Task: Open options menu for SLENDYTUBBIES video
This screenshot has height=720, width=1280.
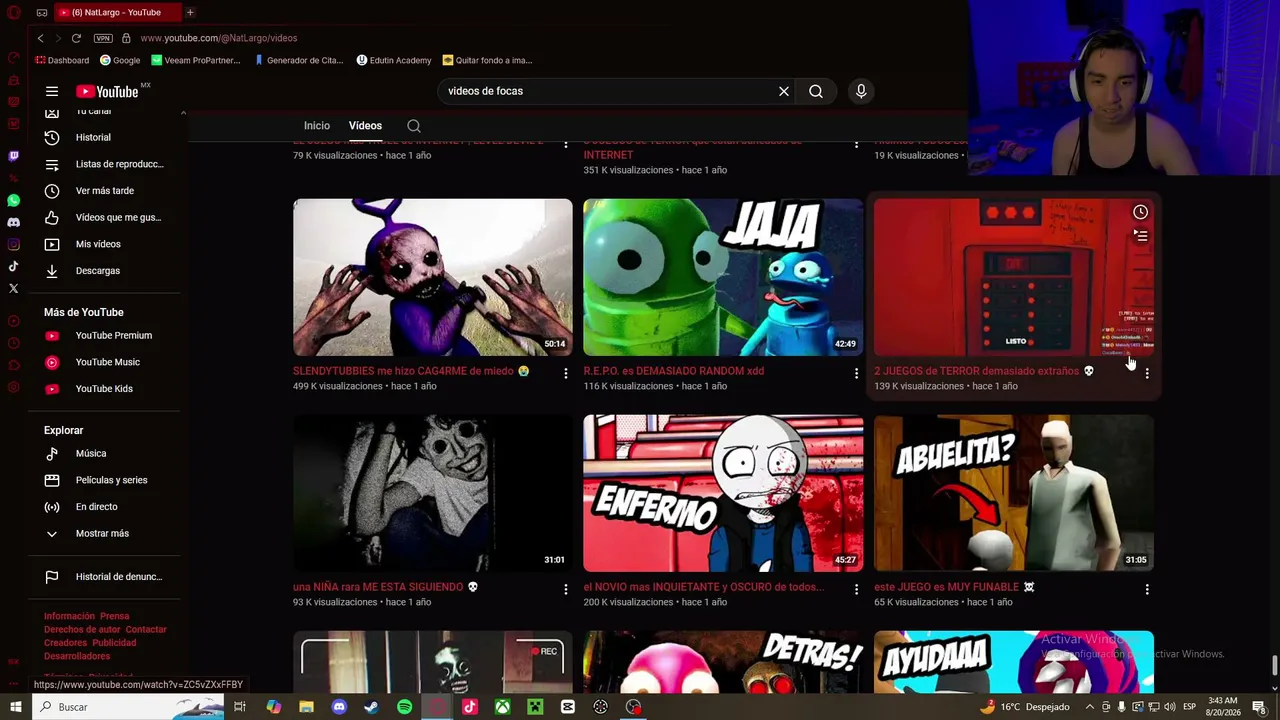Action: tap(566, 373)
